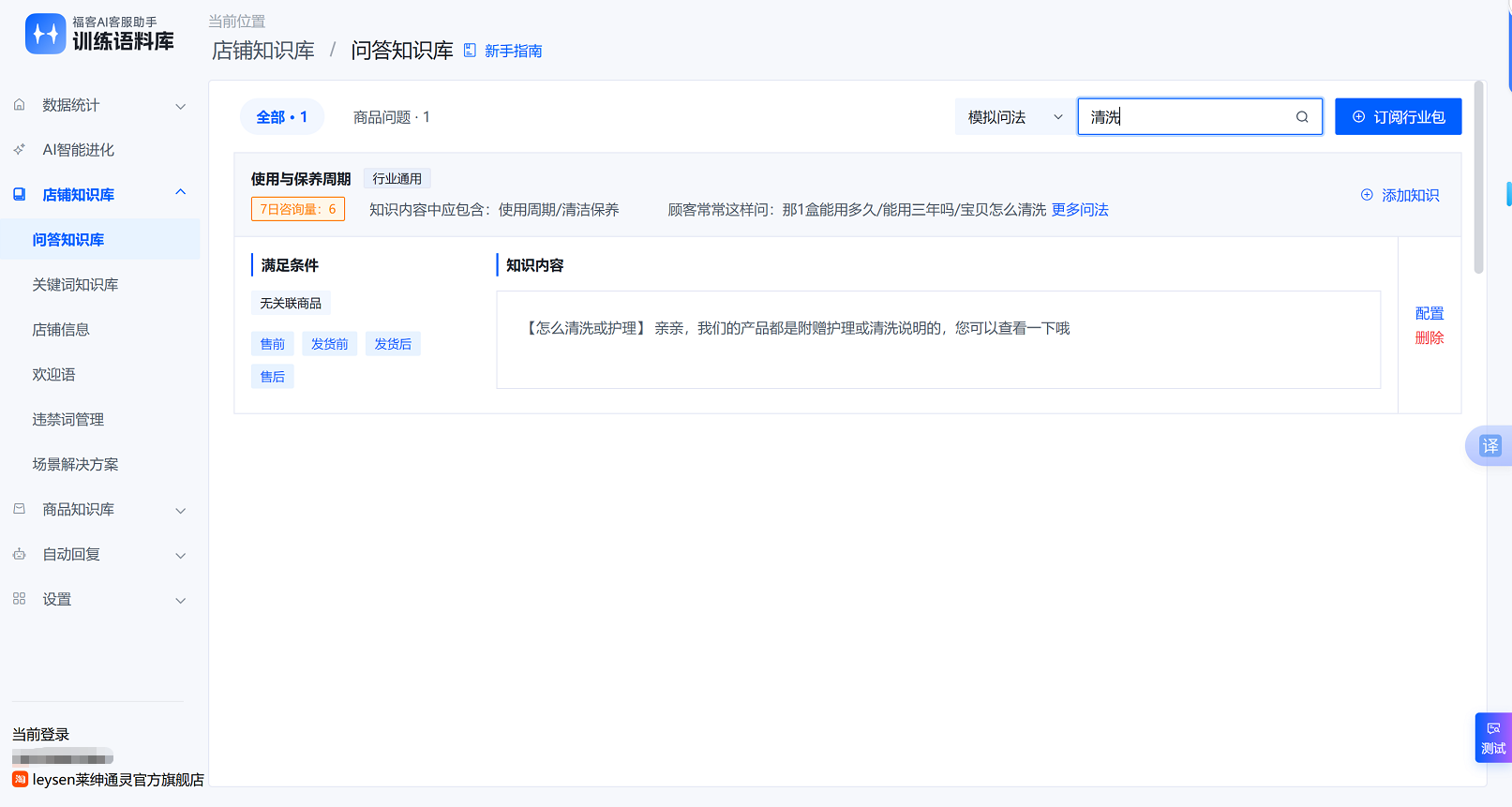Click the 添加知识 link
The width and height of the screenshot is (1512, 807).
click(x=1410, y=195)
